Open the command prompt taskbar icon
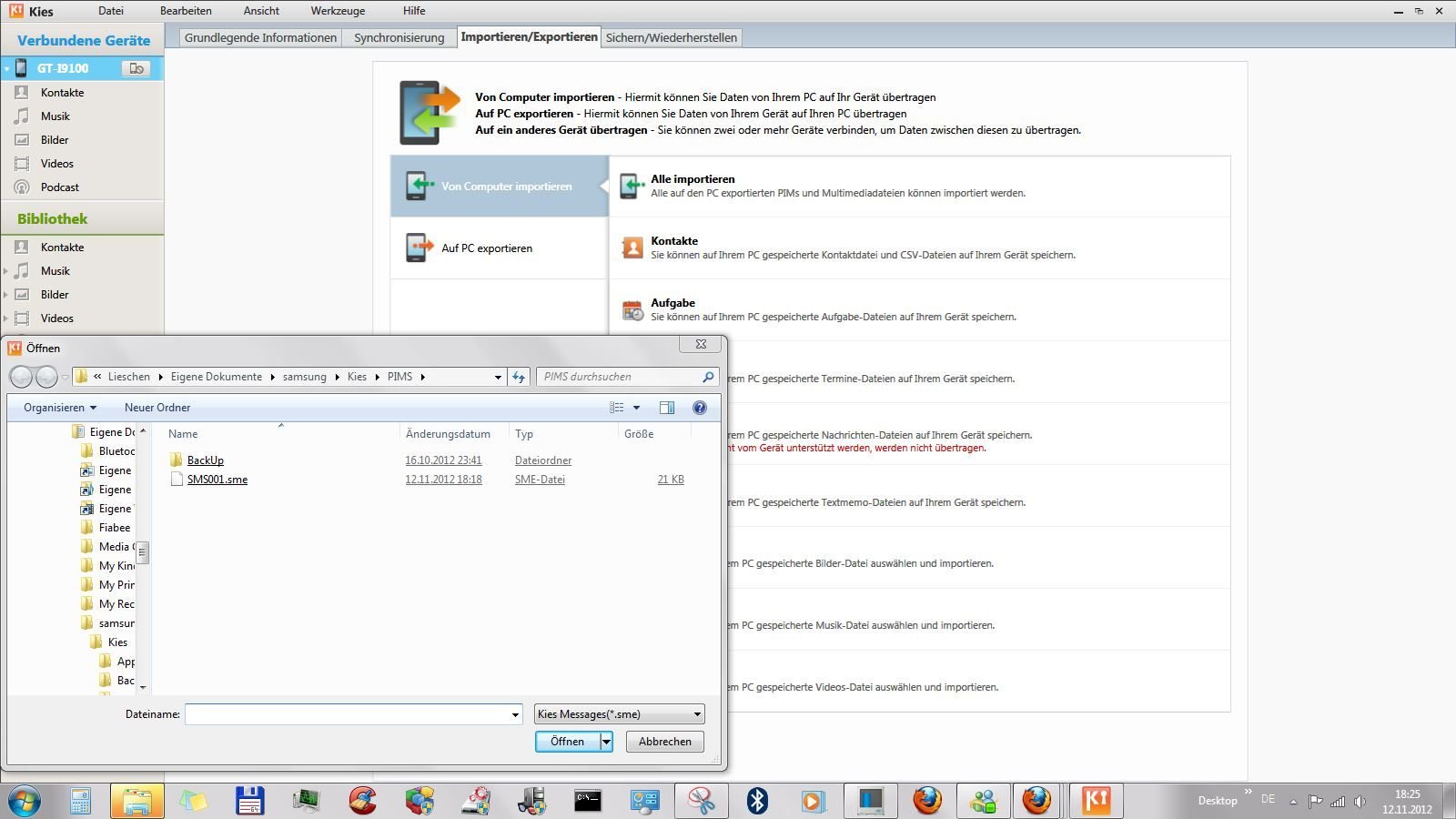1456x819 pixels. point(588,801)
